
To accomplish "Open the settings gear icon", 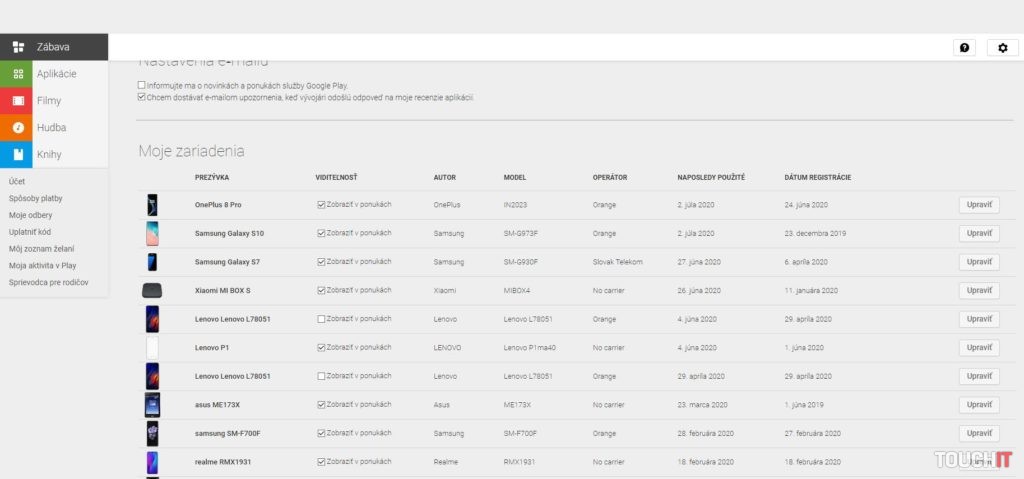I will tap(1003, 48).
